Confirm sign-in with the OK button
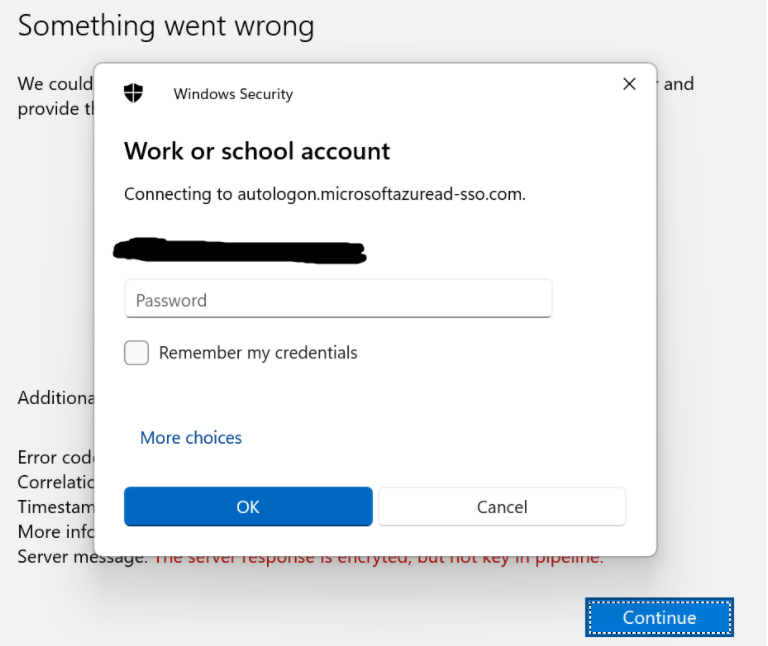768x646 pixels. click(x=248, y=506)
